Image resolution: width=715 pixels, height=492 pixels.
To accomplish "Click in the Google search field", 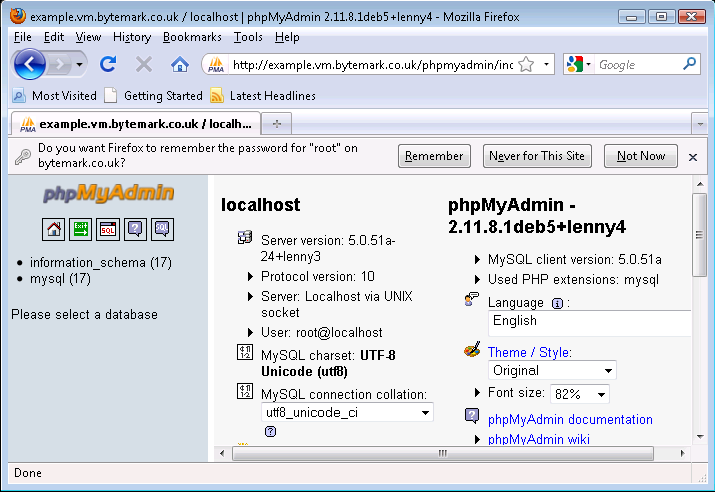I will tap(638, 65).
